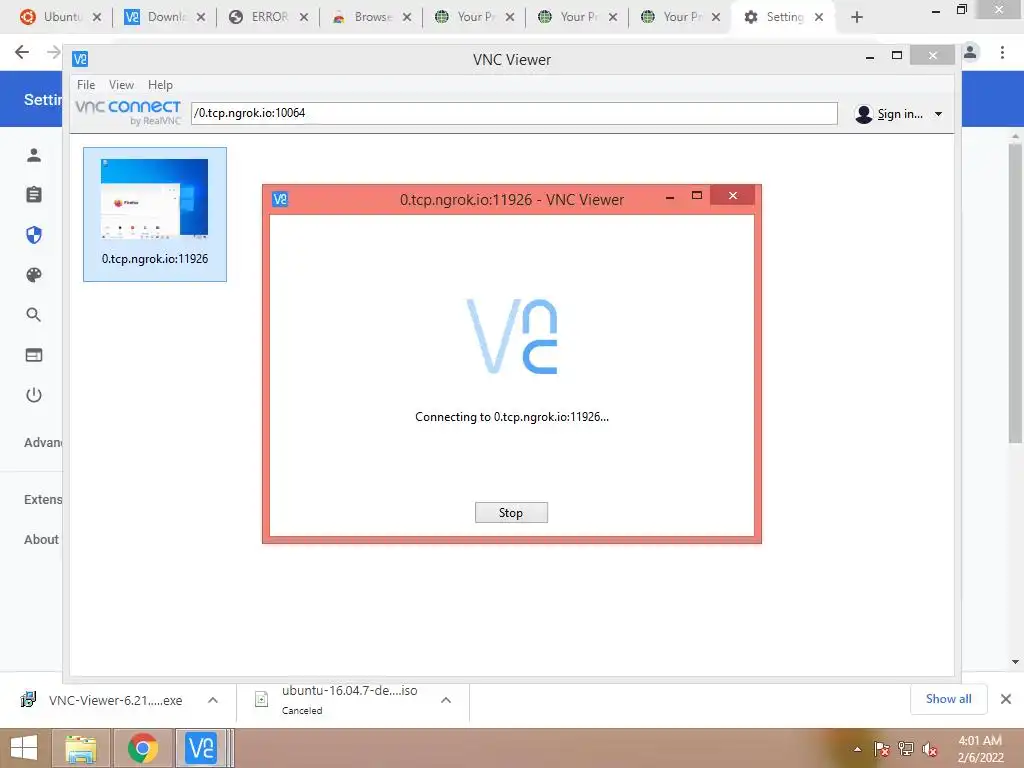Open the Autofill clipboard icon in Settings
The width and height of the screenshot is (1024, 768).
34,195
